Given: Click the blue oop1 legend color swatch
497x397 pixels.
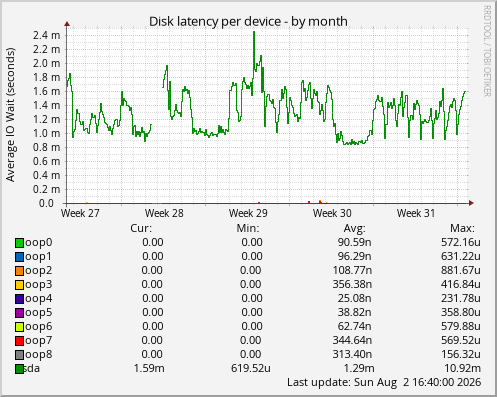Looking at the screenshot, I should [19, 257].
